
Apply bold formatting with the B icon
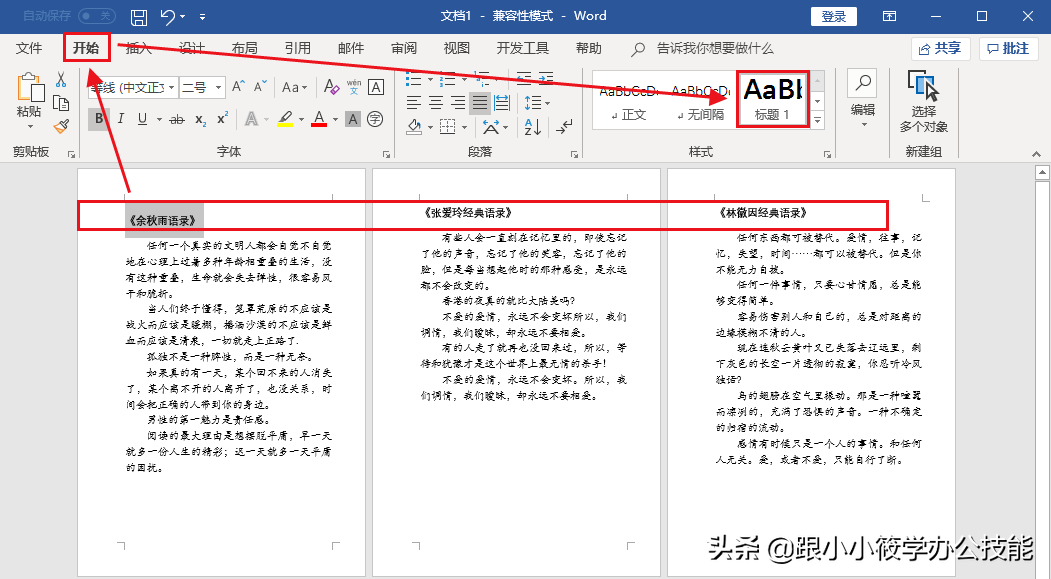pyautogui.click(x=99, y=119)
